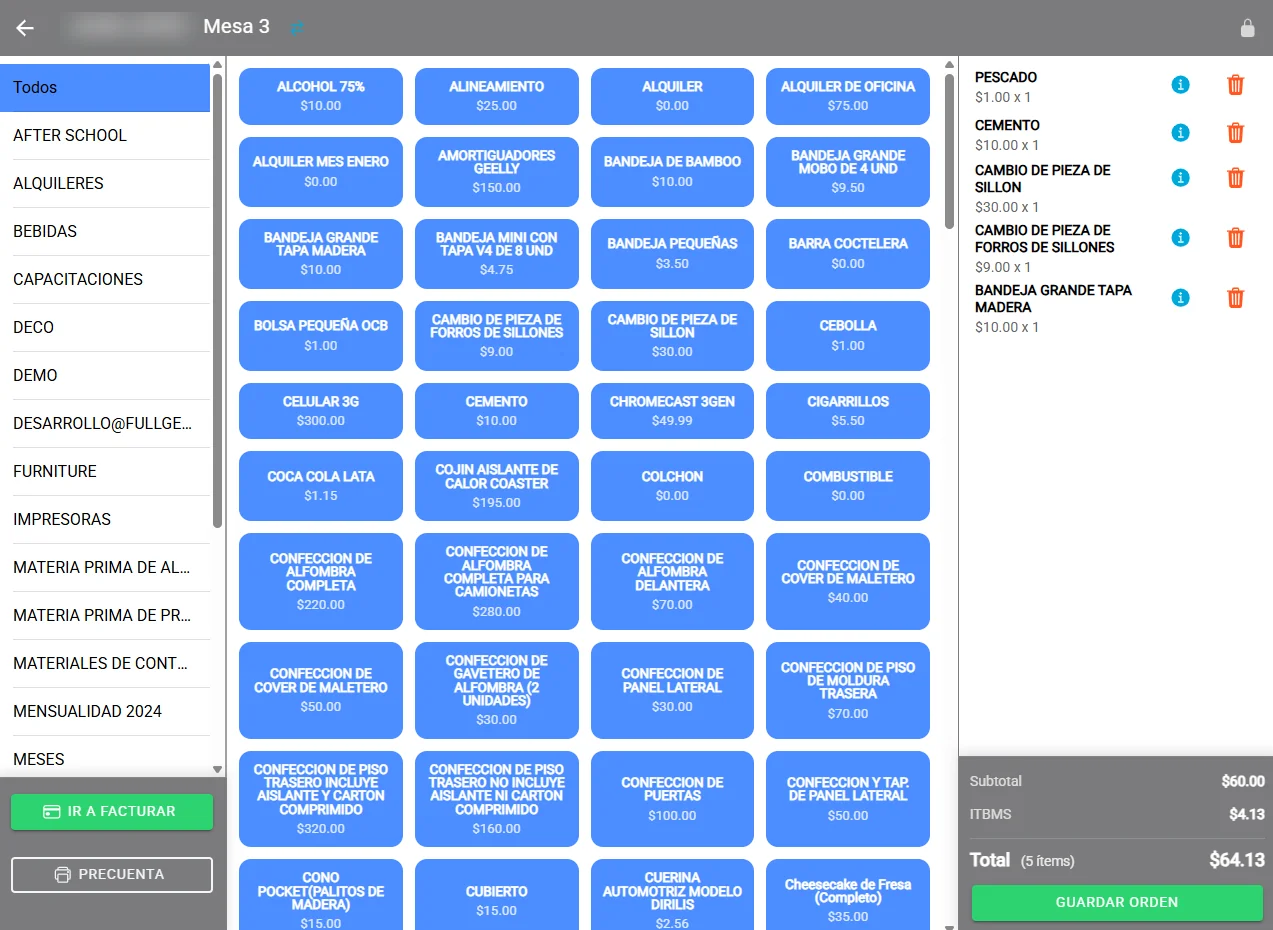Open the AFTER SCHOOL category

pos(105,135)
